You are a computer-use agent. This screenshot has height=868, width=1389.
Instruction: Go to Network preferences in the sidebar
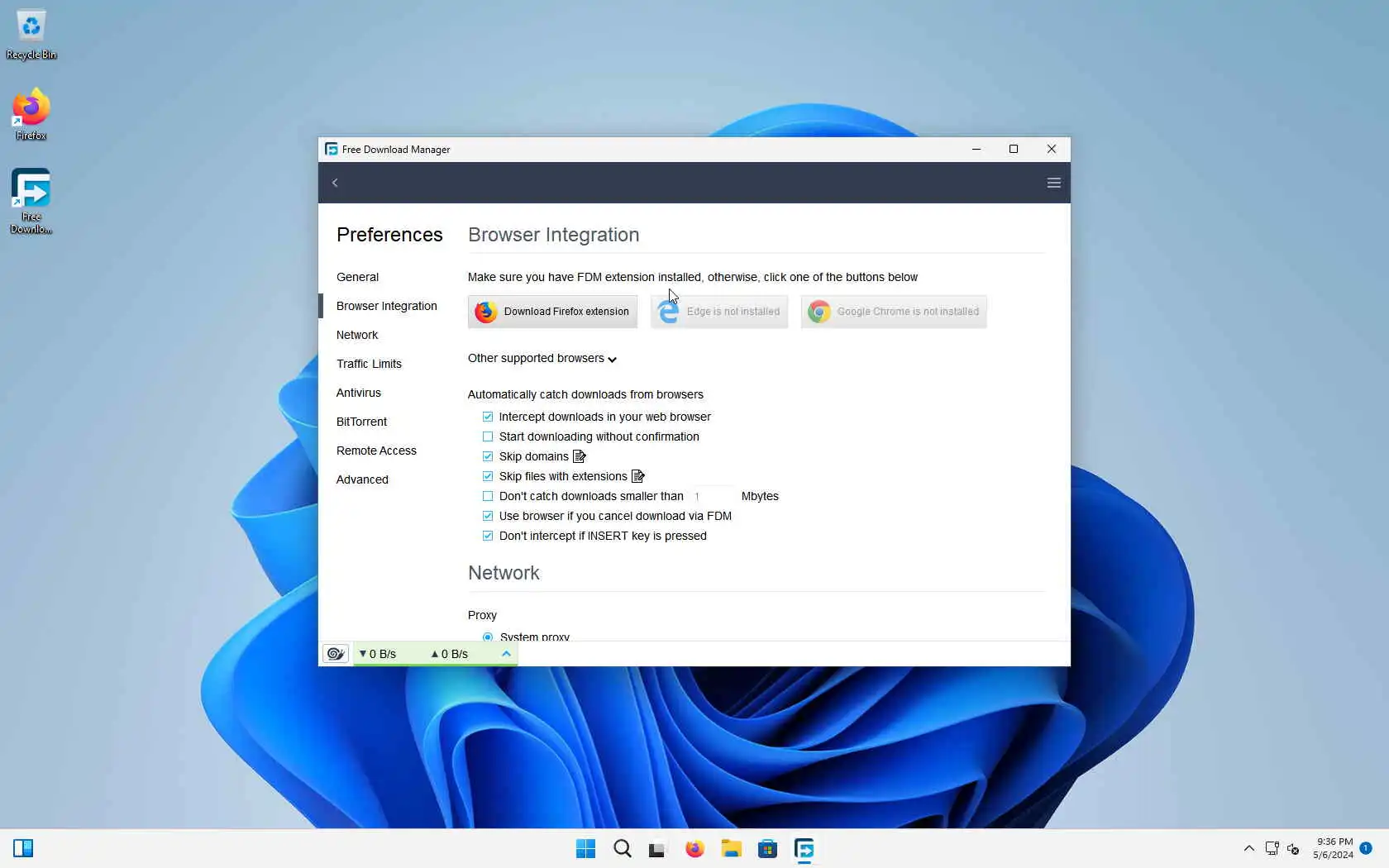point(357,335)
